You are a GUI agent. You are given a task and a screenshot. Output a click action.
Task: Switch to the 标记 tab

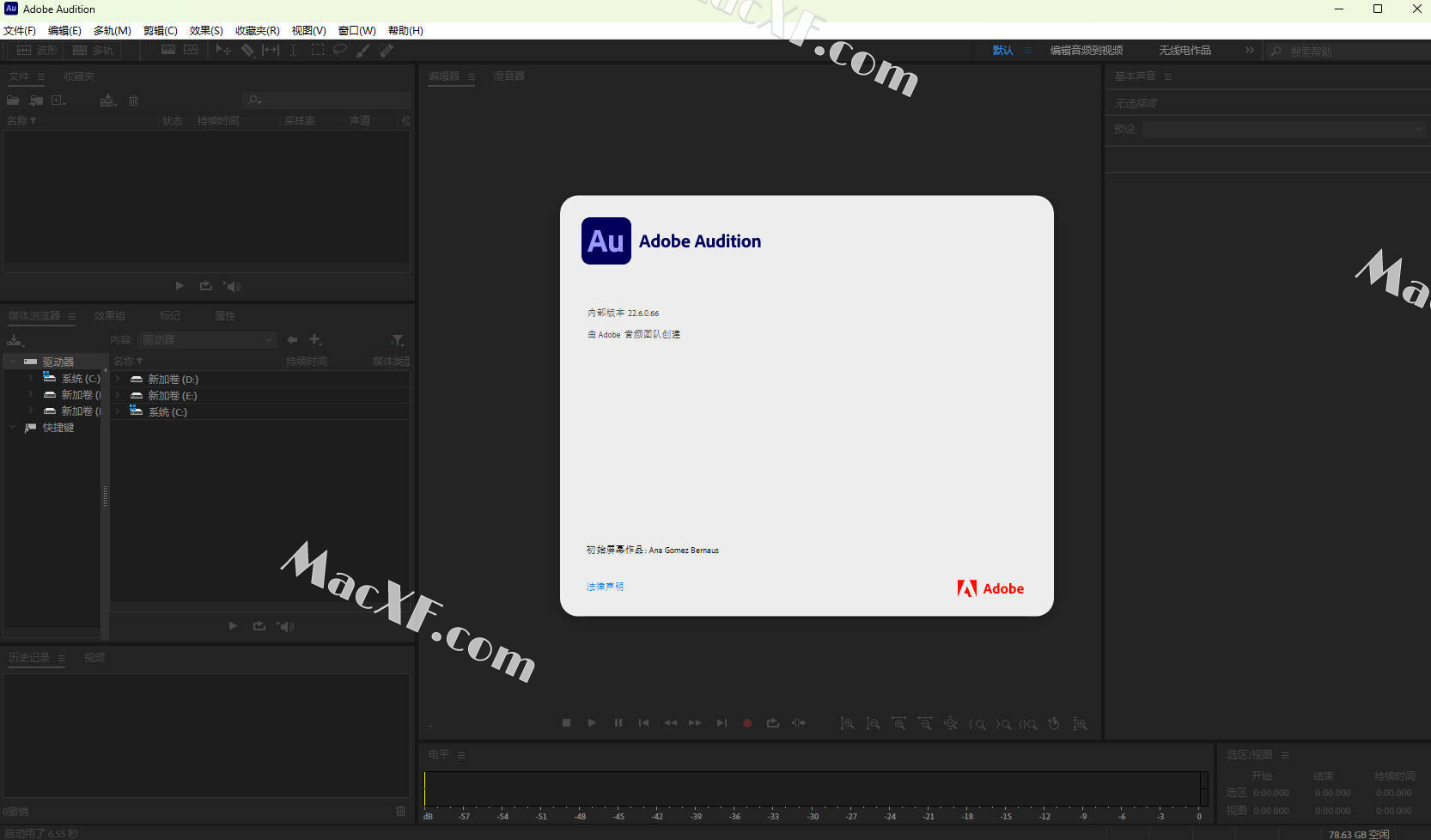pyautogui.click(x=170, y=316)
